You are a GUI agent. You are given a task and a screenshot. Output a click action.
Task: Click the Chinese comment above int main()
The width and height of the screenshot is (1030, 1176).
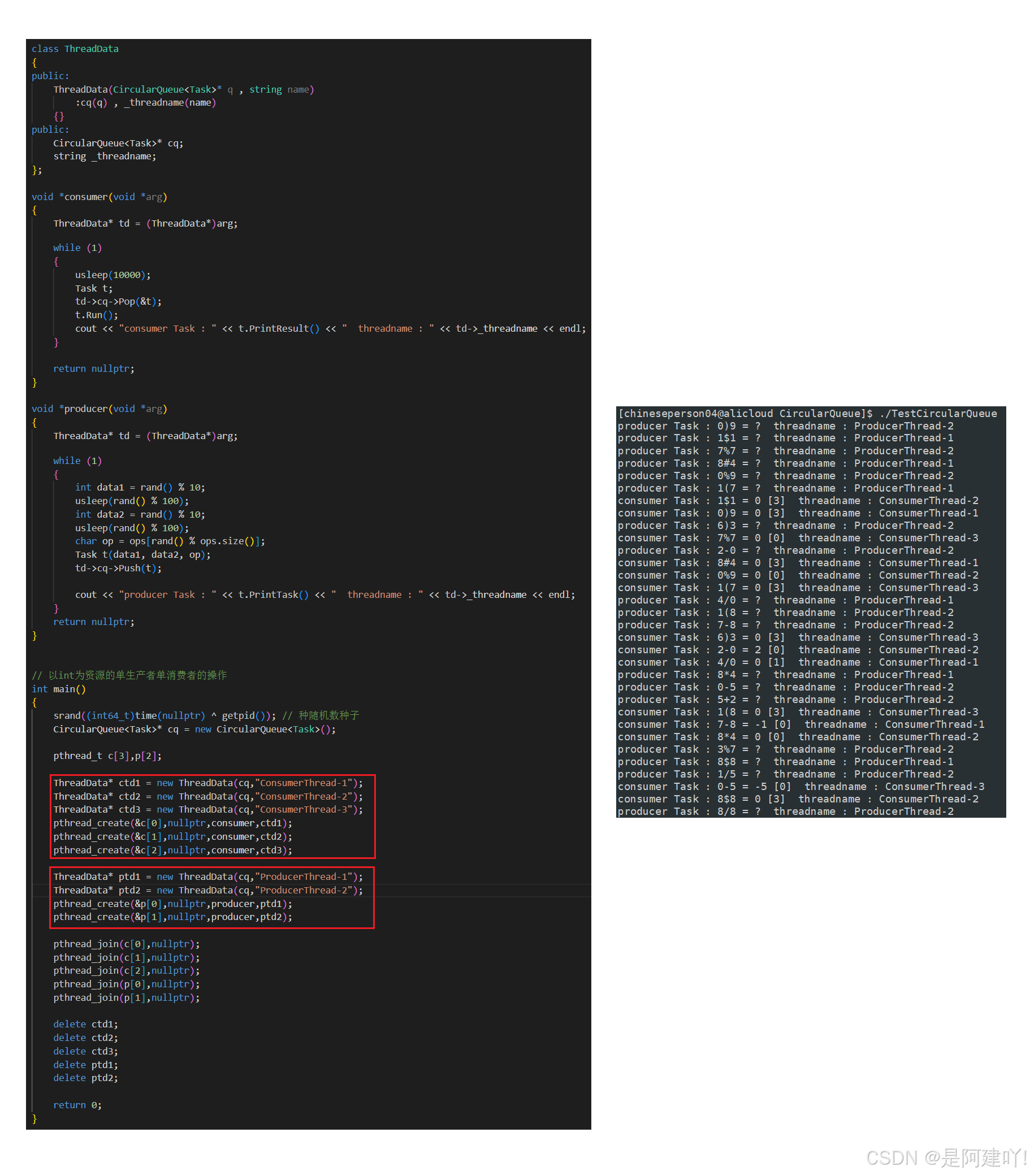tap(129, 676)
